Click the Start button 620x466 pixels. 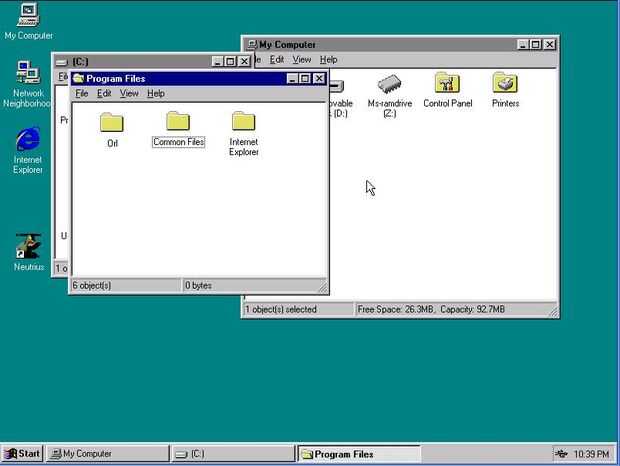coord(23,453)
